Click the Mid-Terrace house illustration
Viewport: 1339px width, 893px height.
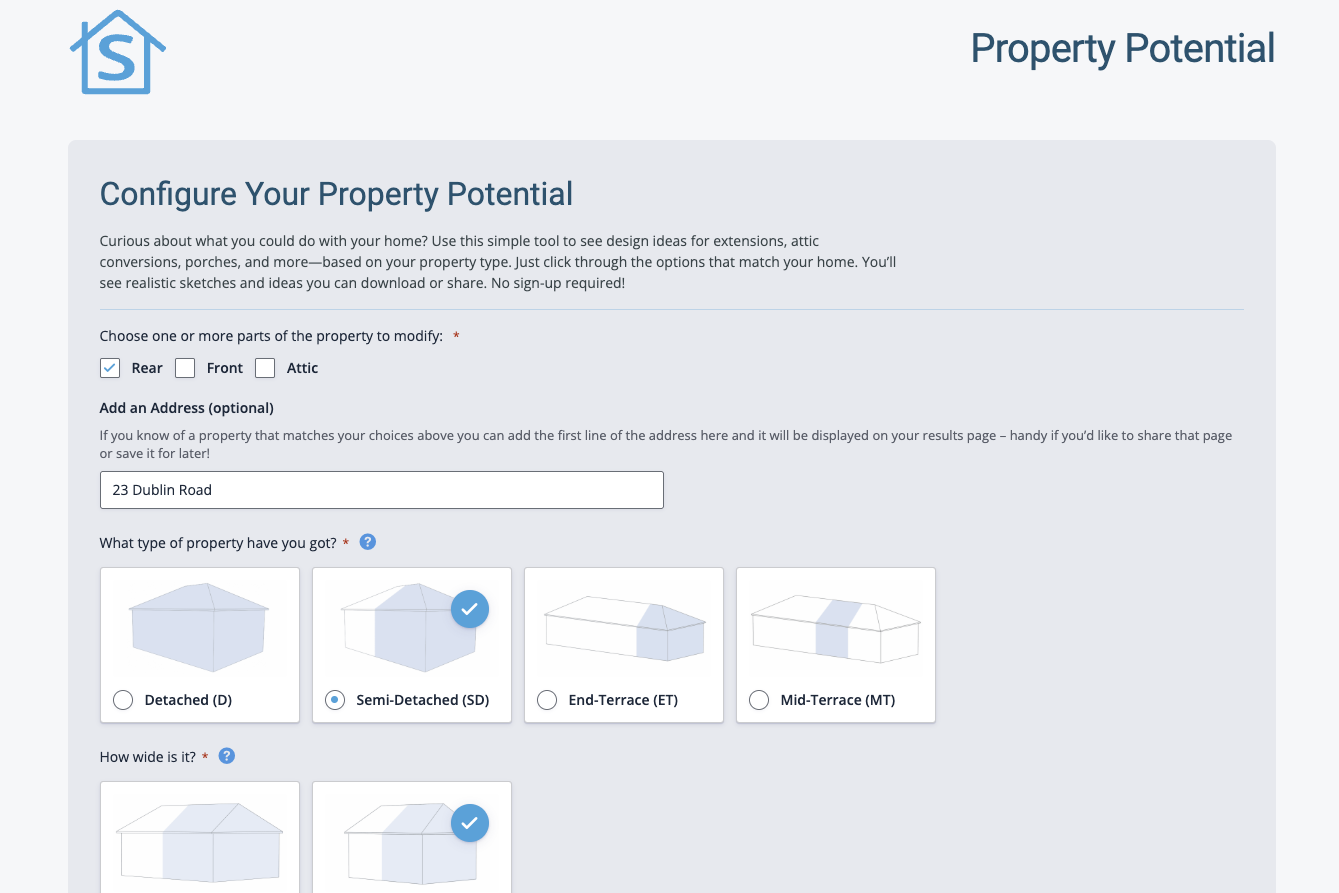coord(836,627)
